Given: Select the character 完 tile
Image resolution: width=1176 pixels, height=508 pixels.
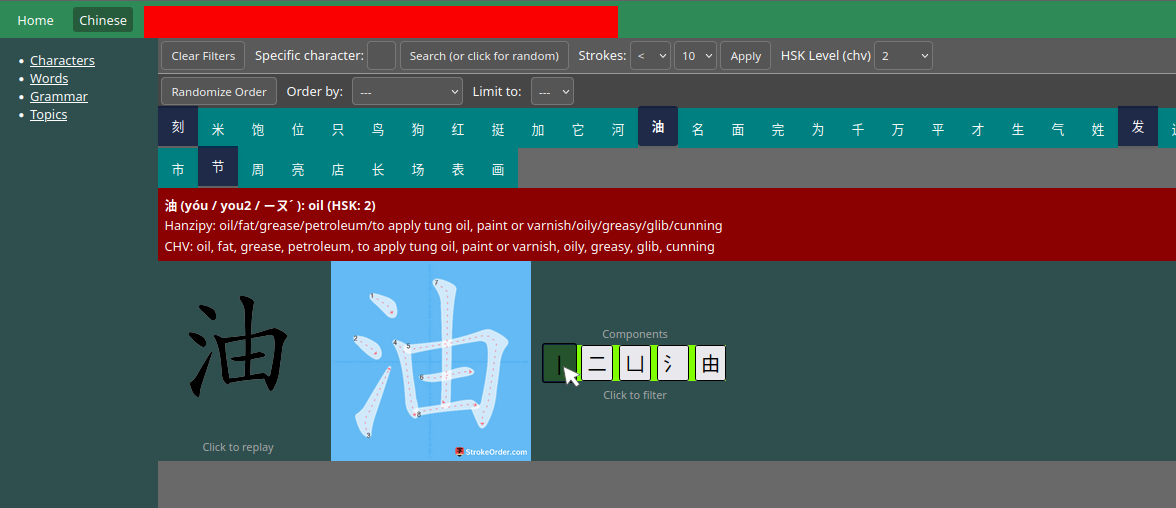Looking at the screenshot, I should click(x=778, y=130).
